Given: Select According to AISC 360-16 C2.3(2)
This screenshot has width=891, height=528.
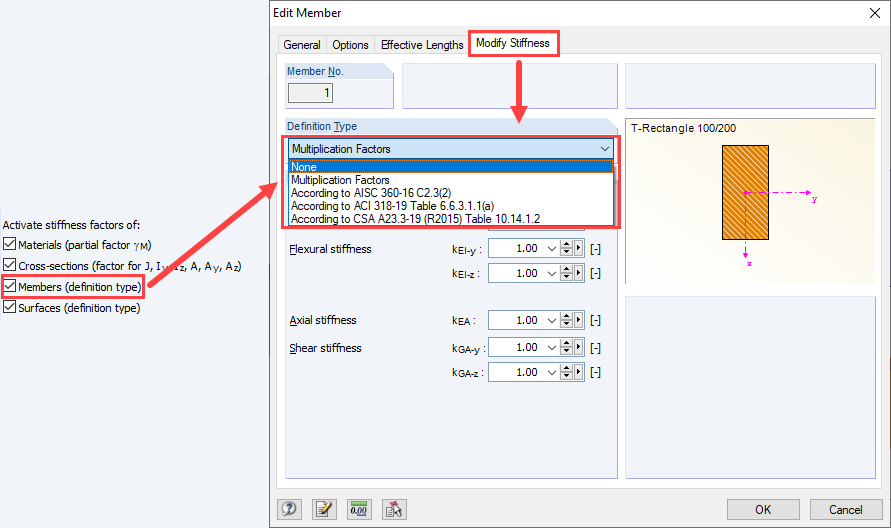Looking at the screenshot, I should (x=451, y=193).
